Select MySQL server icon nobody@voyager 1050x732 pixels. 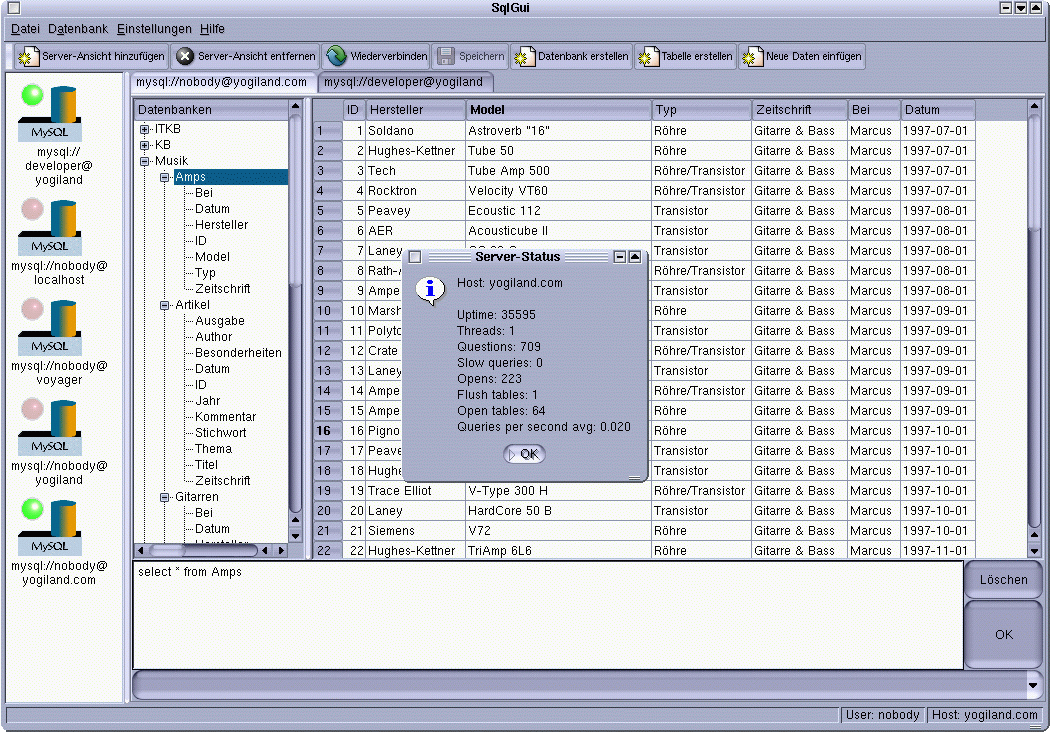[x=51, y=327]
